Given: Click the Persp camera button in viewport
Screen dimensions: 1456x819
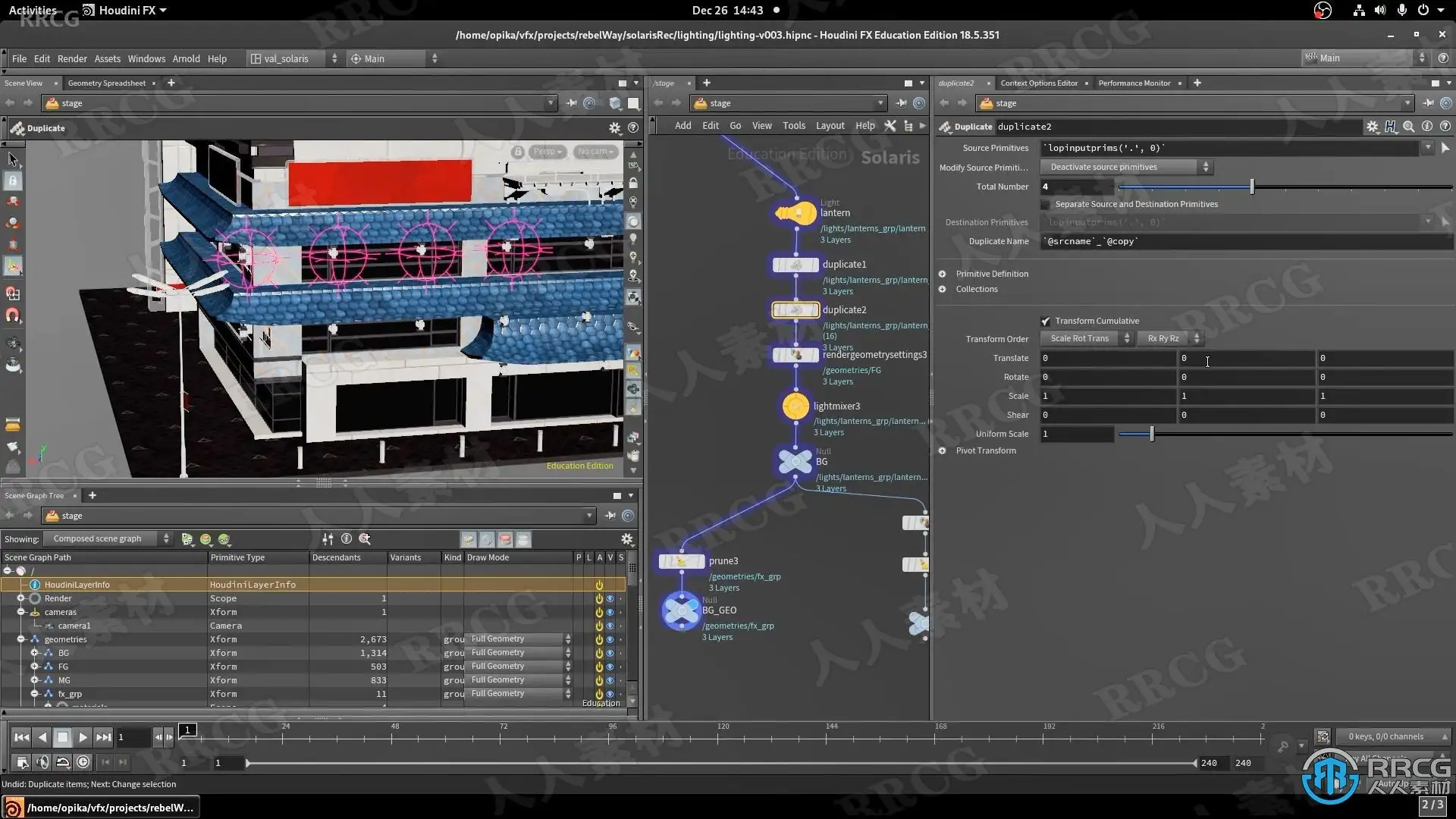Looking at the screenshot, I should [x=547, y=152].
